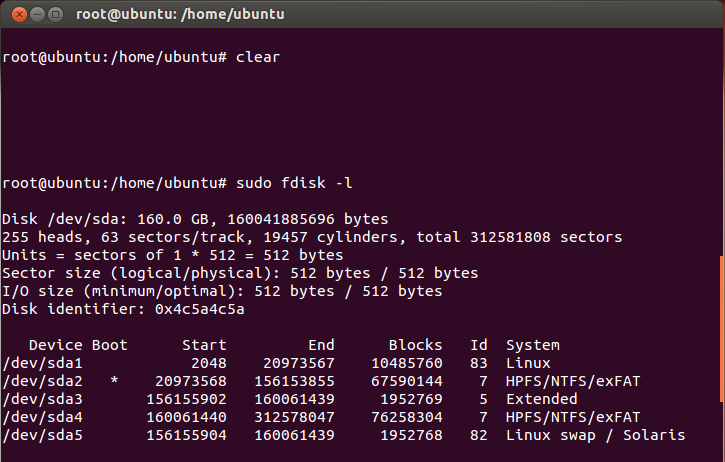Minimize the terminal window
The height and width of the screenshot is (462, 725).
tap(33, 14)
